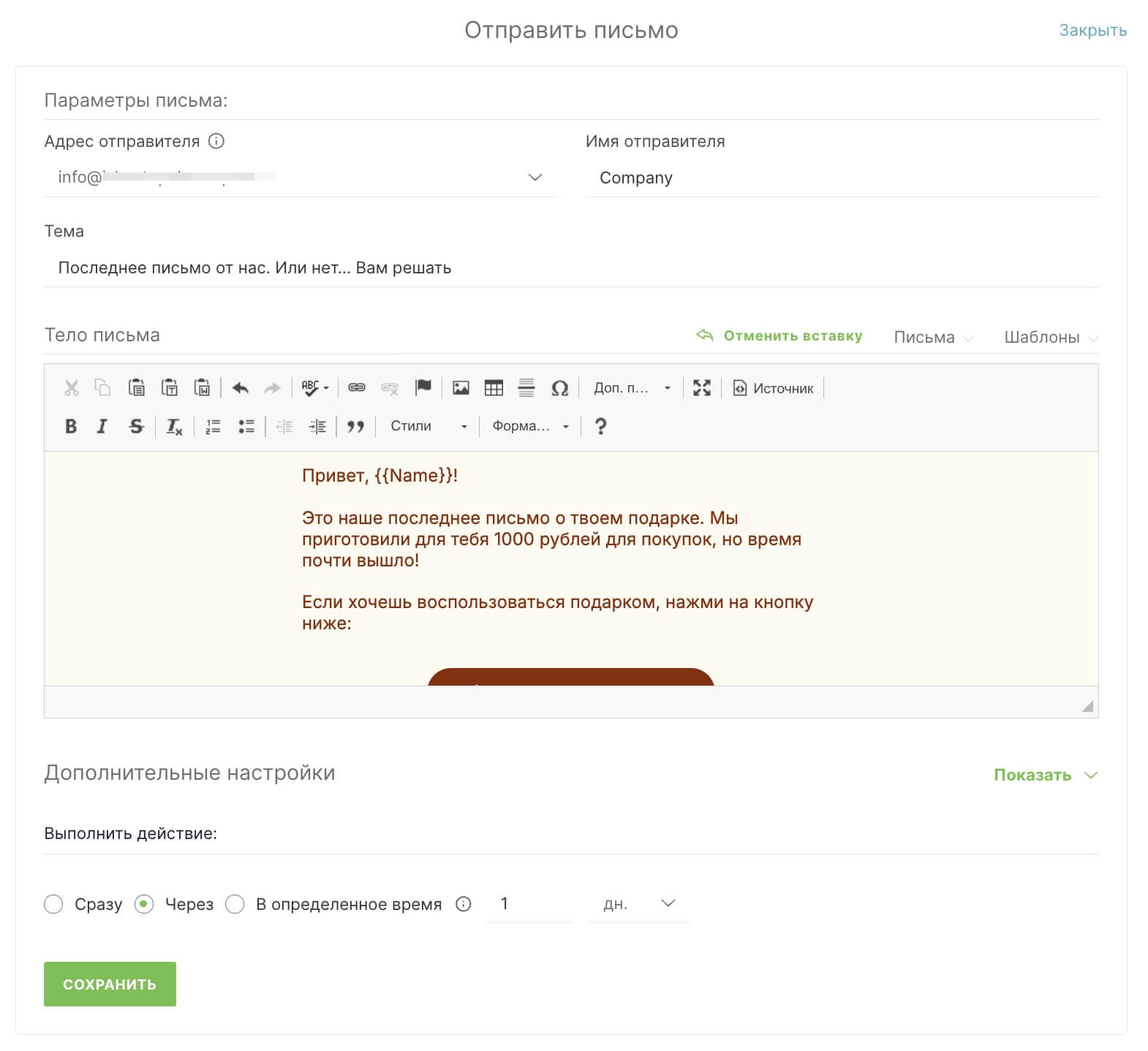
Task: Click the Paste clipboard icon
Action: click(136, 388)
